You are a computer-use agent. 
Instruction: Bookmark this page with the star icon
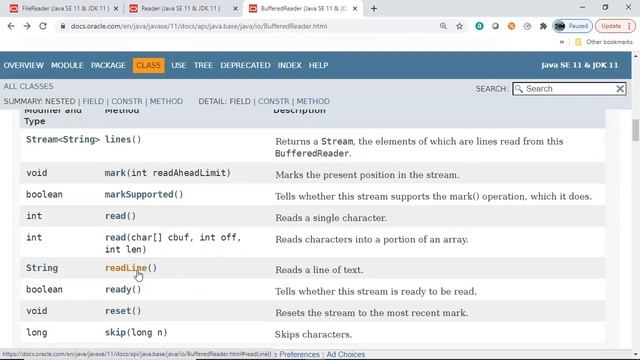tap(459, 26)
